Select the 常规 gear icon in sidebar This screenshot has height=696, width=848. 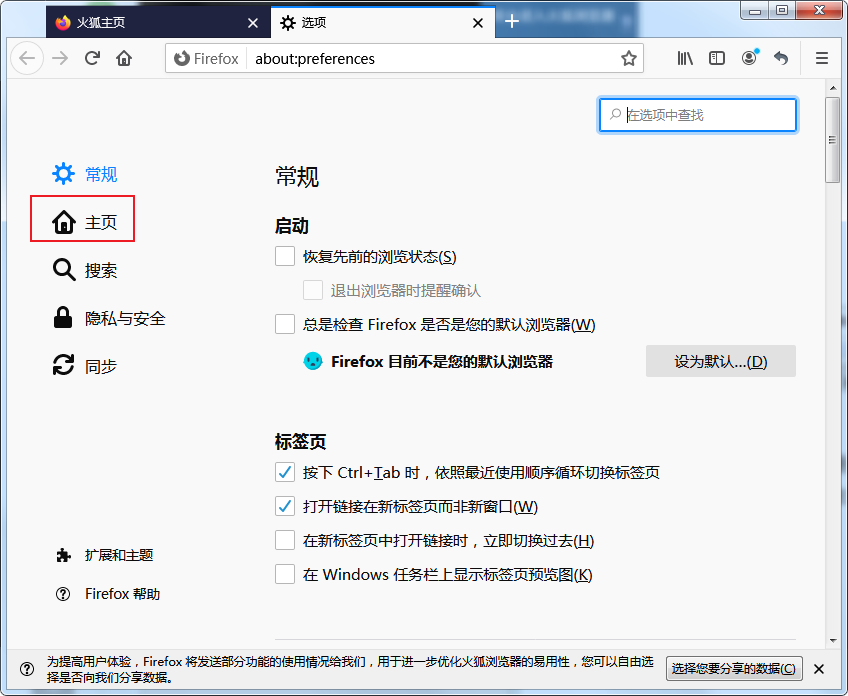click(63, 173)
